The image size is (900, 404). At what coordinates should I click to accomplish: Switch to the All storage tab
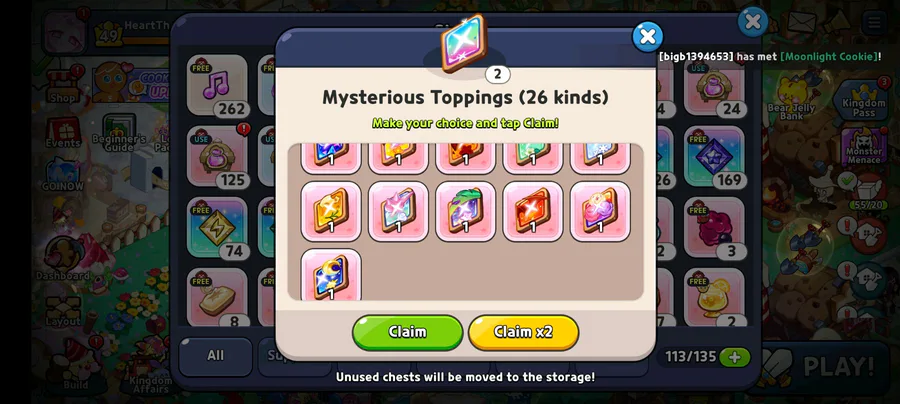point(215,356)
